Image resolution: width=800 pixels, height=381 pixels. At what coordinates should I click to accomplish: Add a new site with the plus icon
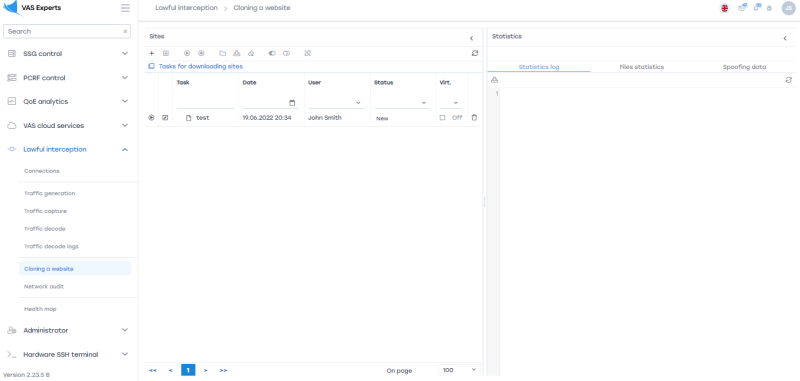(151, 53)
